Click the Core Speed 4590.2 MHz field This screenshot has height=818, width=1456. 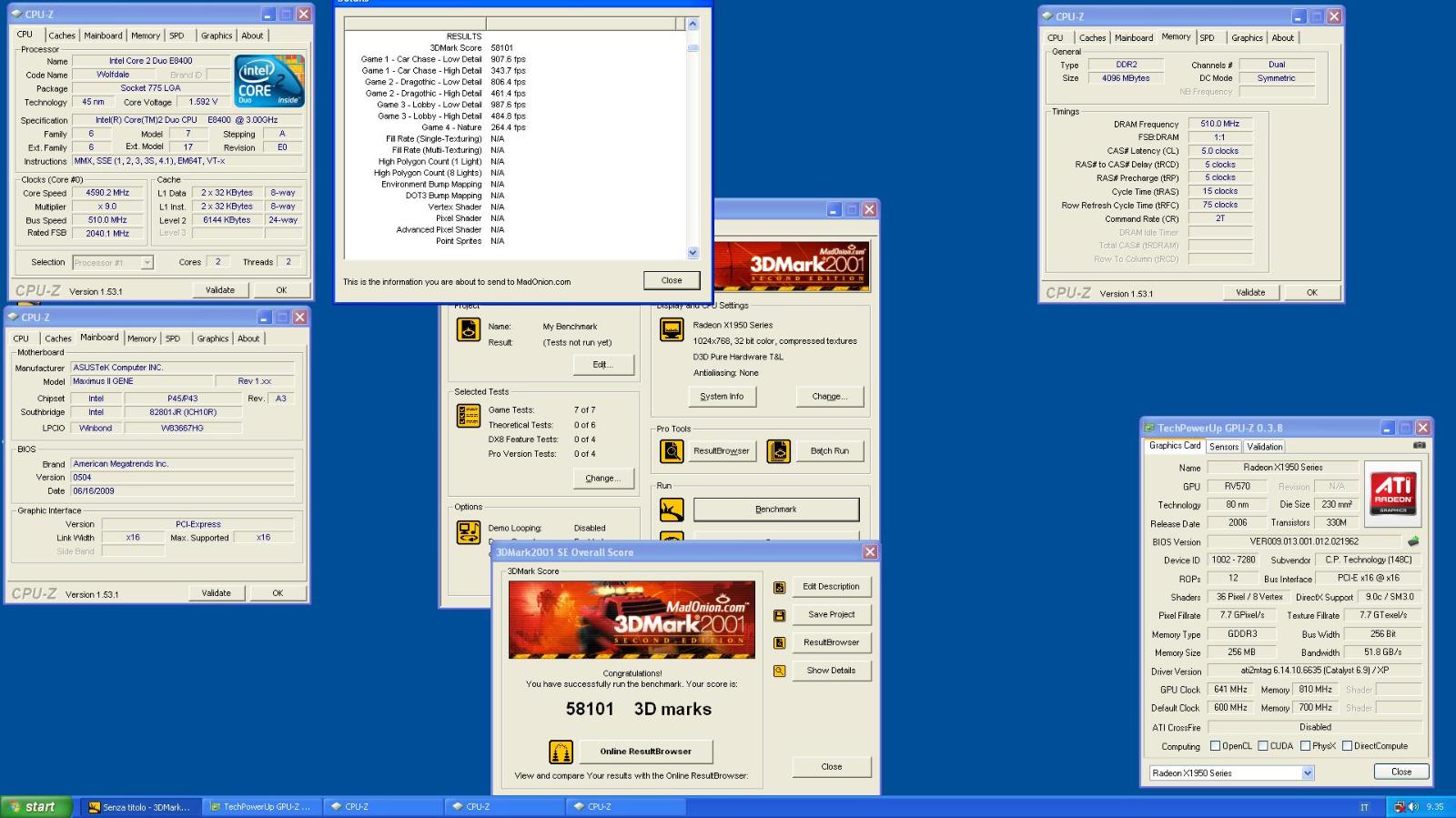107,193
